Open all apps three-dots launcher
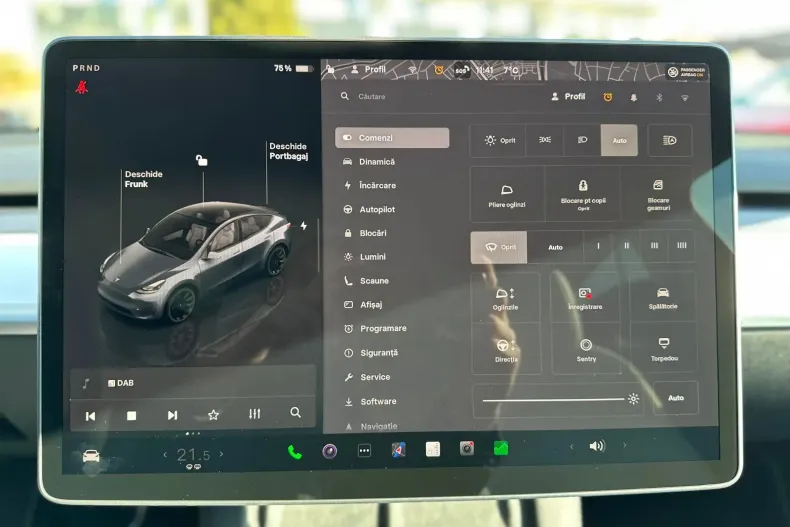 [364, 450]
